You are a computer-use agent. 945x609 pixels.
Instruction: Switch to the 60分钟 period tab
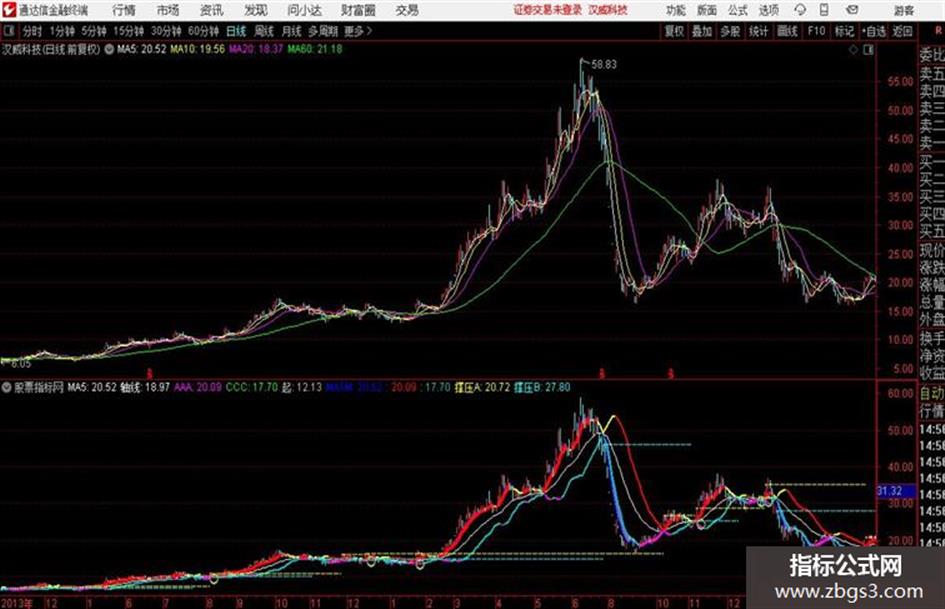[203, 31]
